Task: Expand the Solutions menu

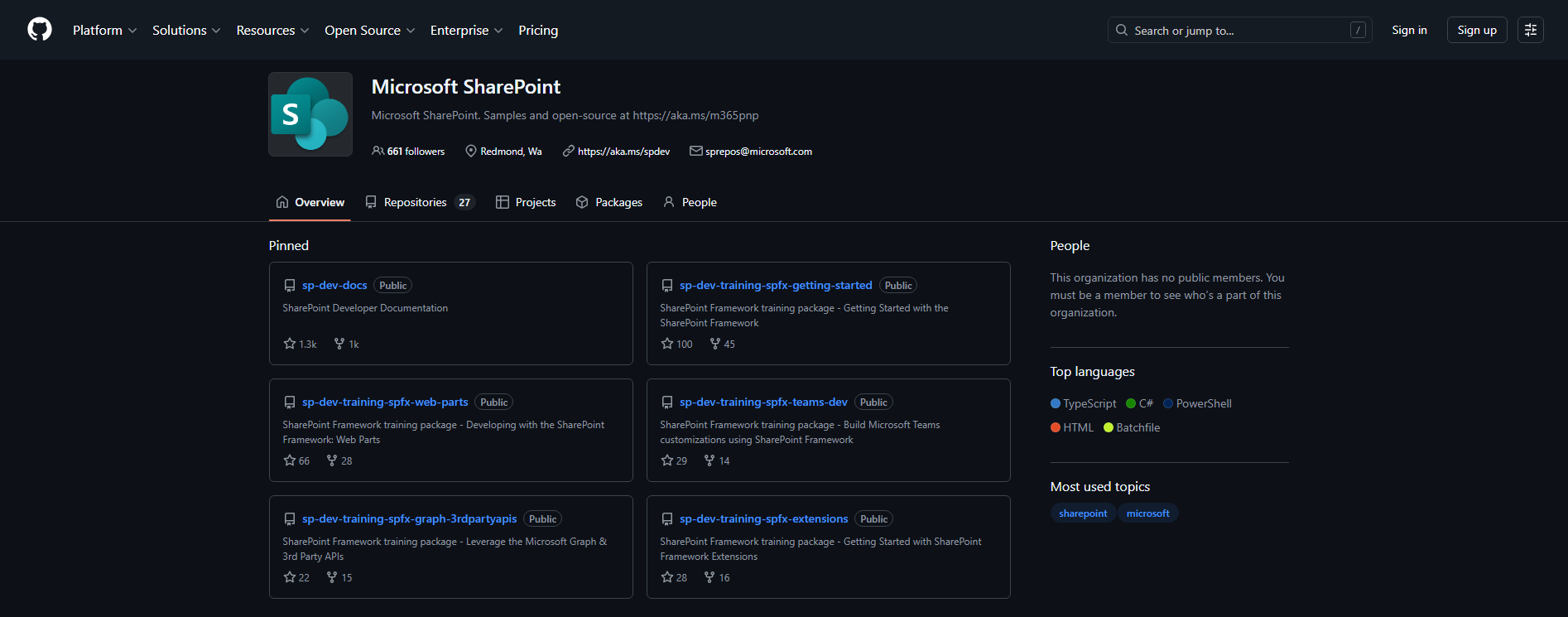Action: pos(186,30)
